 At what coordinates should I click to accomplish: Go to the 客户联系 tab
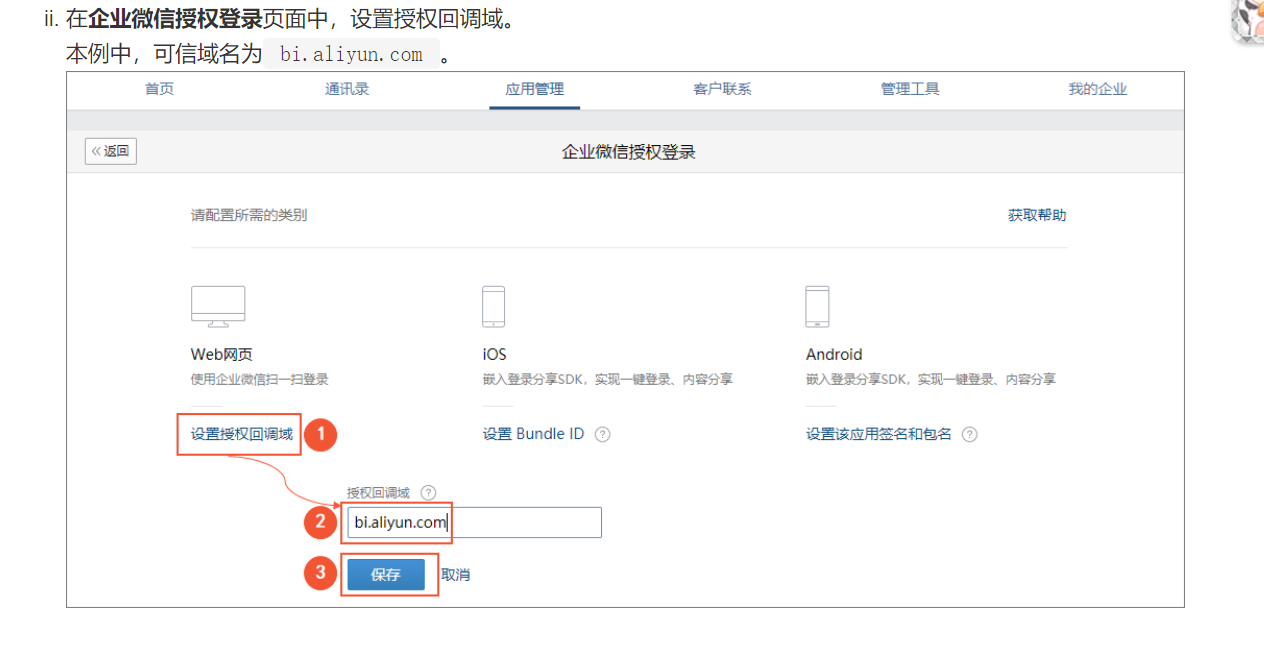722,89
